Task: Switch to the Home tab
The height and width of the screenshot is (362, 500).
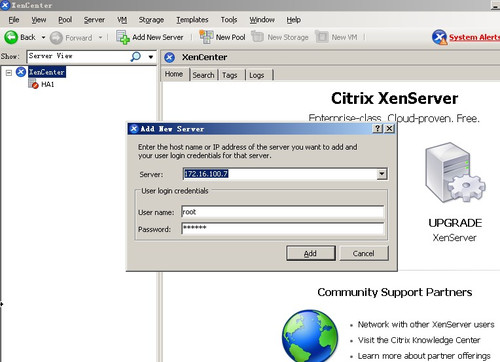Action: 174,74
